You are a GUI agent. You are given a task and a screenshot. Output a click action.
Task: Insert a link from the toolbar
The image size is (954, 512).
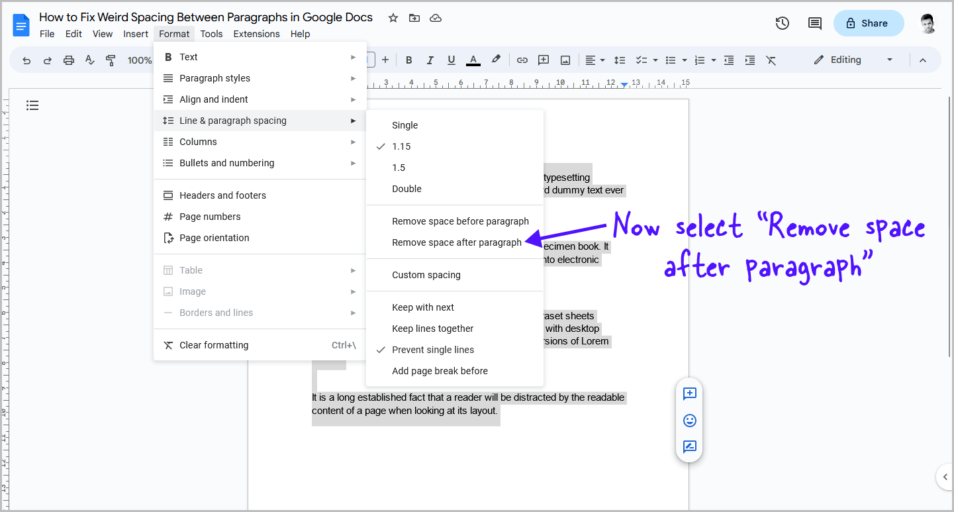point(522,60)
